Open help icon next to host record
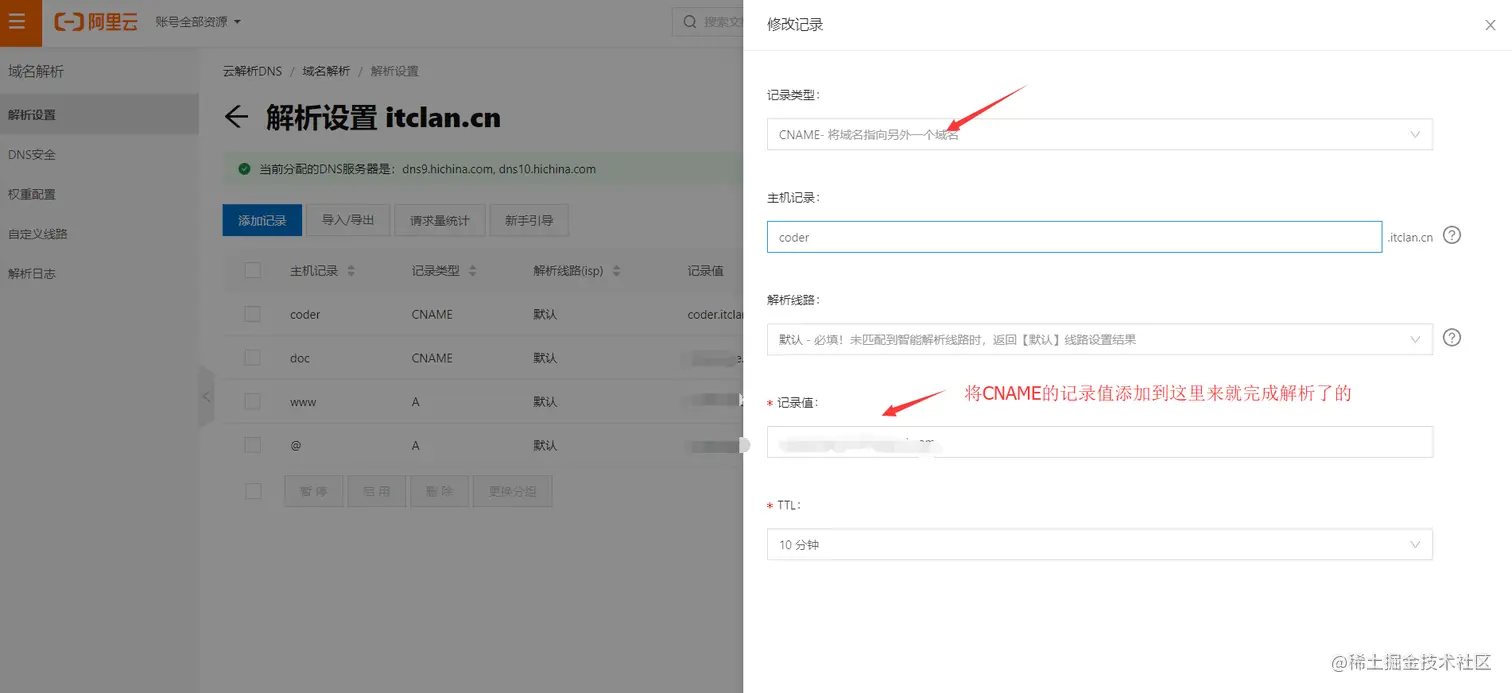The image size is (1512, 693). 1452,236
